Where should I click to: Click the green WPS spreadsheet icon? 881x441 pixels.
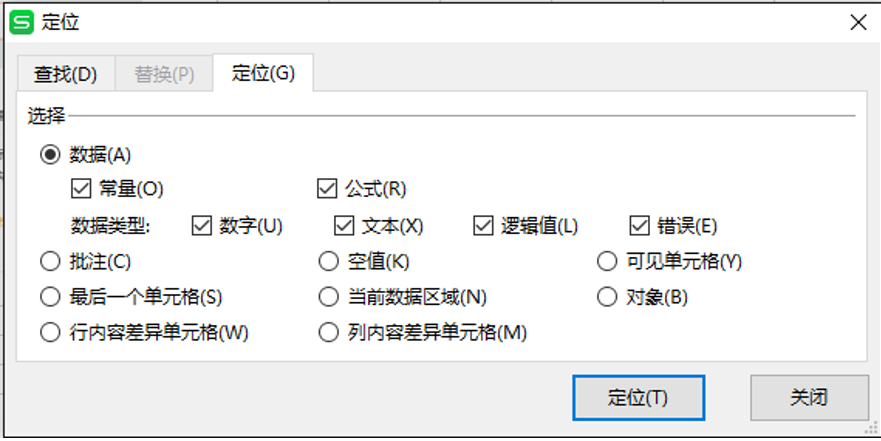[x=22, y=22]
